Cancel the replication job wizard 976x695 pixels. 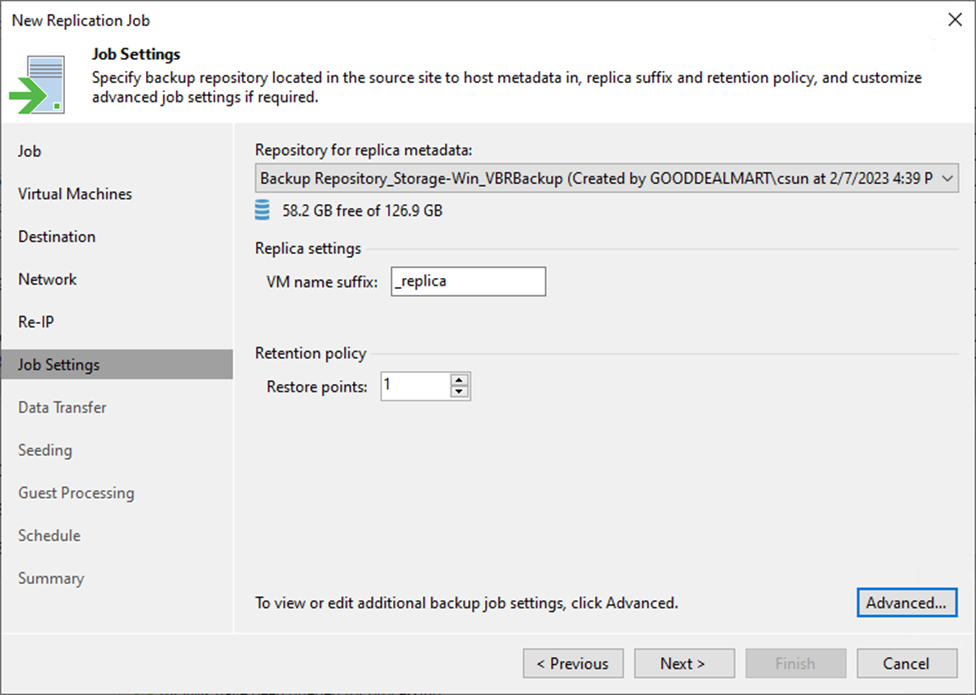[907, 663]
